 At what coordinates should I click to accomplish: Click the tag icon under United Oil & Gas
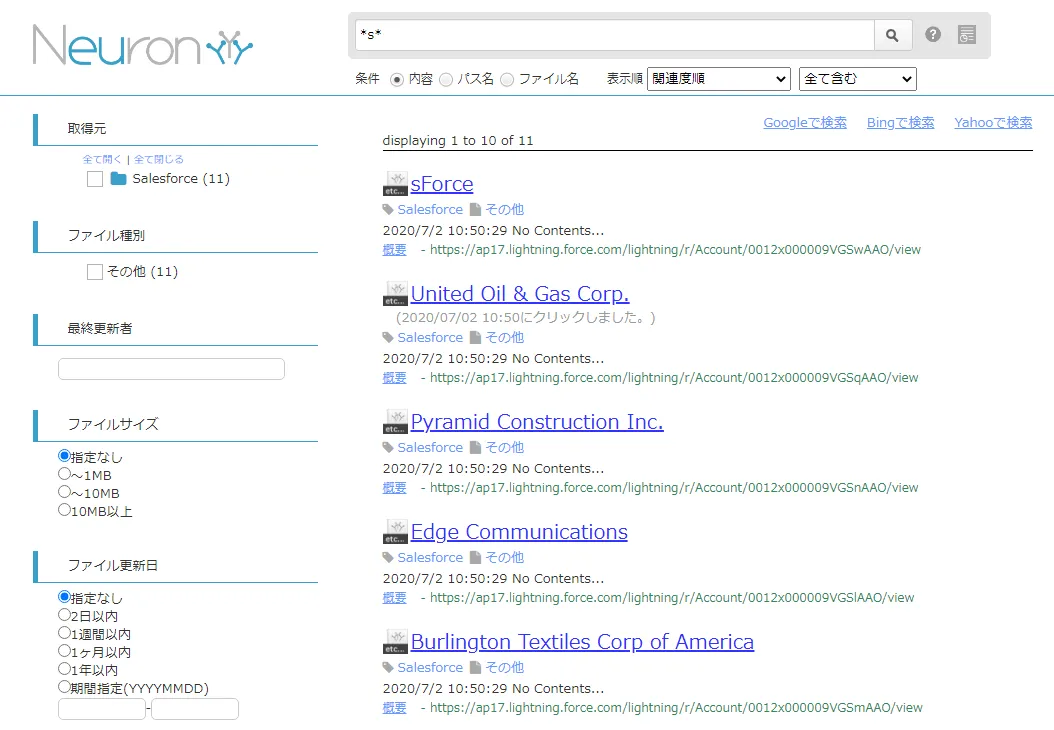tap(389, 338)
